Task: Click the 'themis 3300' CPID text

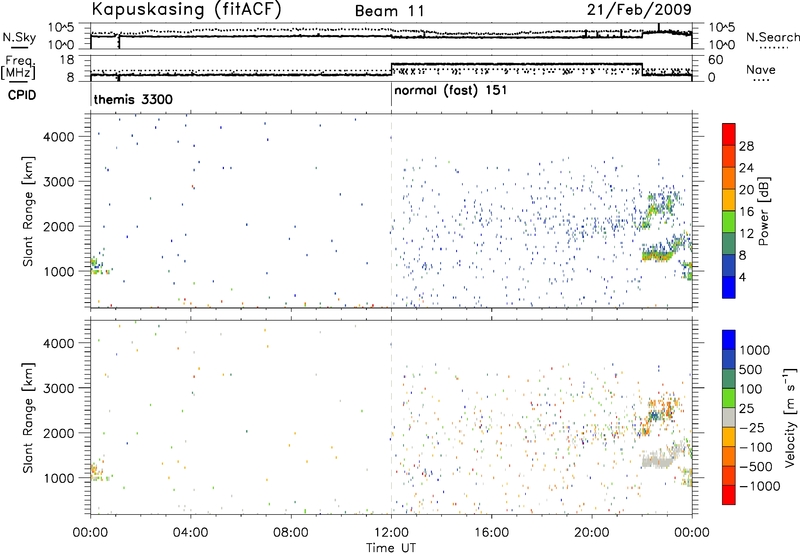Action: (133, 99)
